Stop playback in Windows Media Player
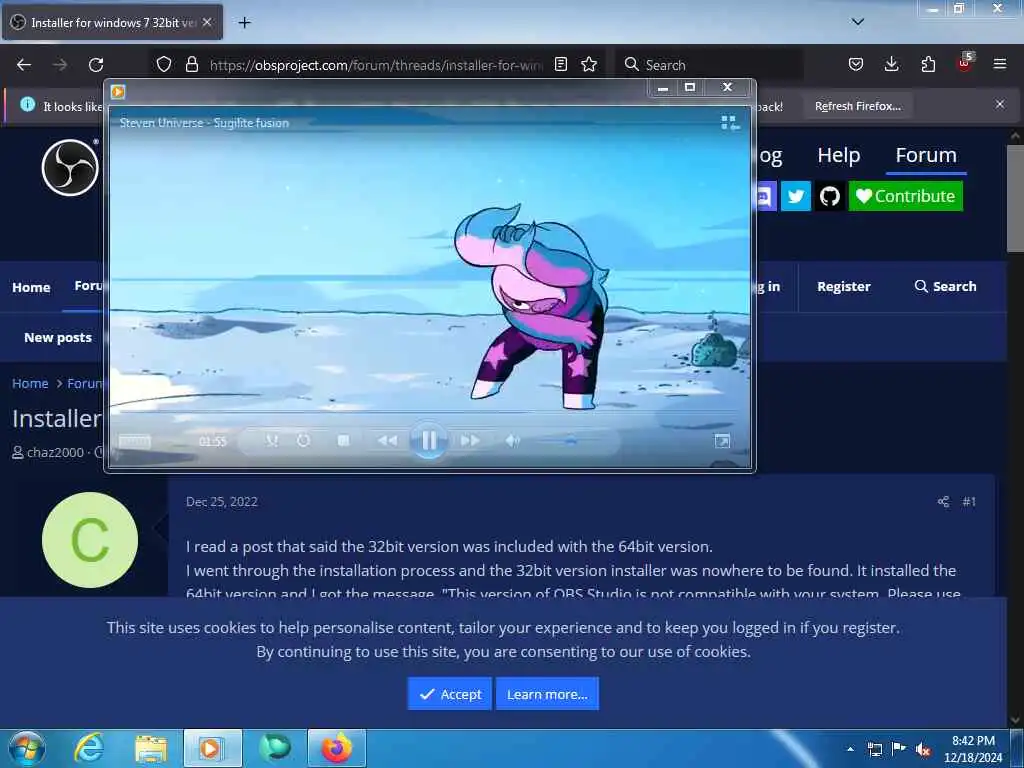This screenshot has width=1024, height=768. pos(343,441)
